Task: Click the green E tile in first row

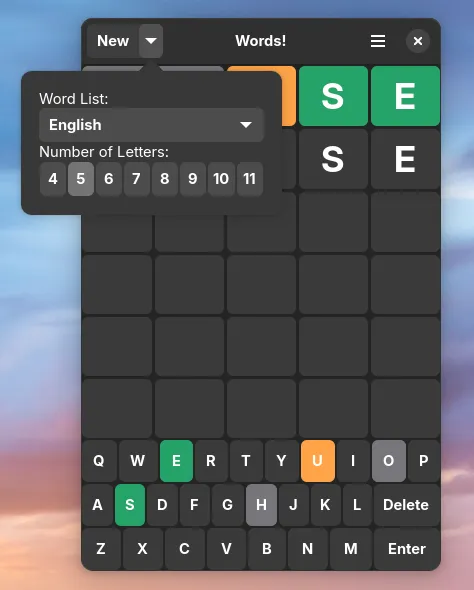Action: pos(406,96)
